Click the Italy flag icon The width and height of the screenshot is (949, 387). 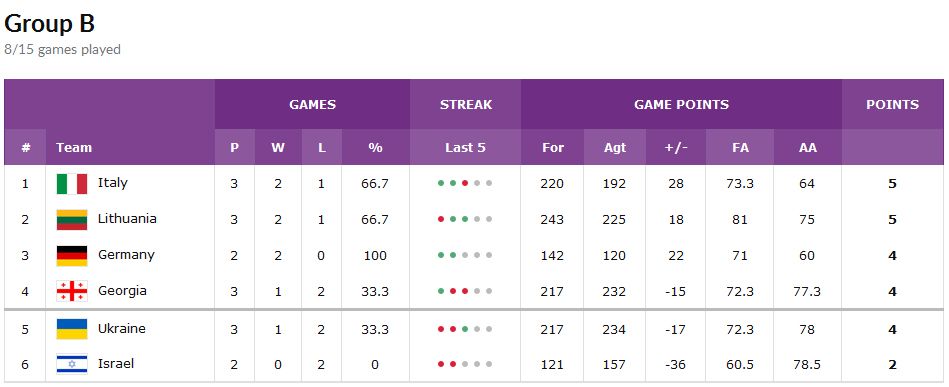click(x=72, y=184)
